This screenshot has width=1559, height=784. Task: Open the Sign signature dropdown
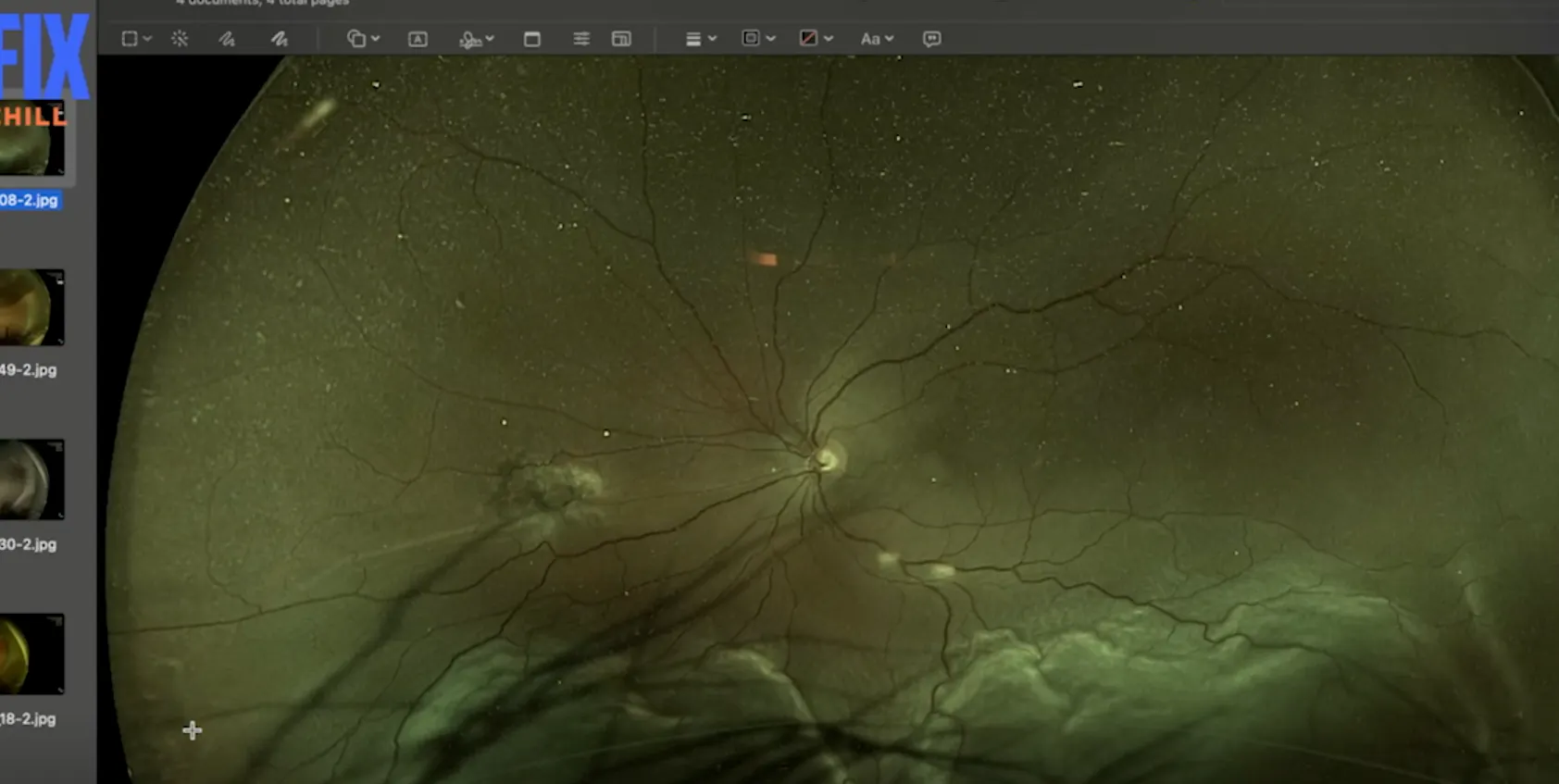(x=477, y=39)
